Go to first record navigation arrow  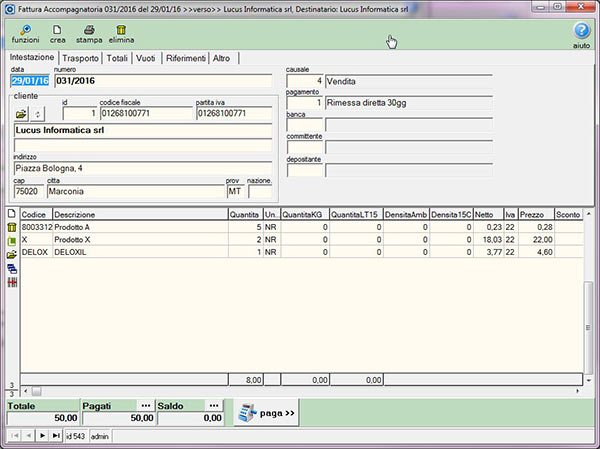coord(14,436)
